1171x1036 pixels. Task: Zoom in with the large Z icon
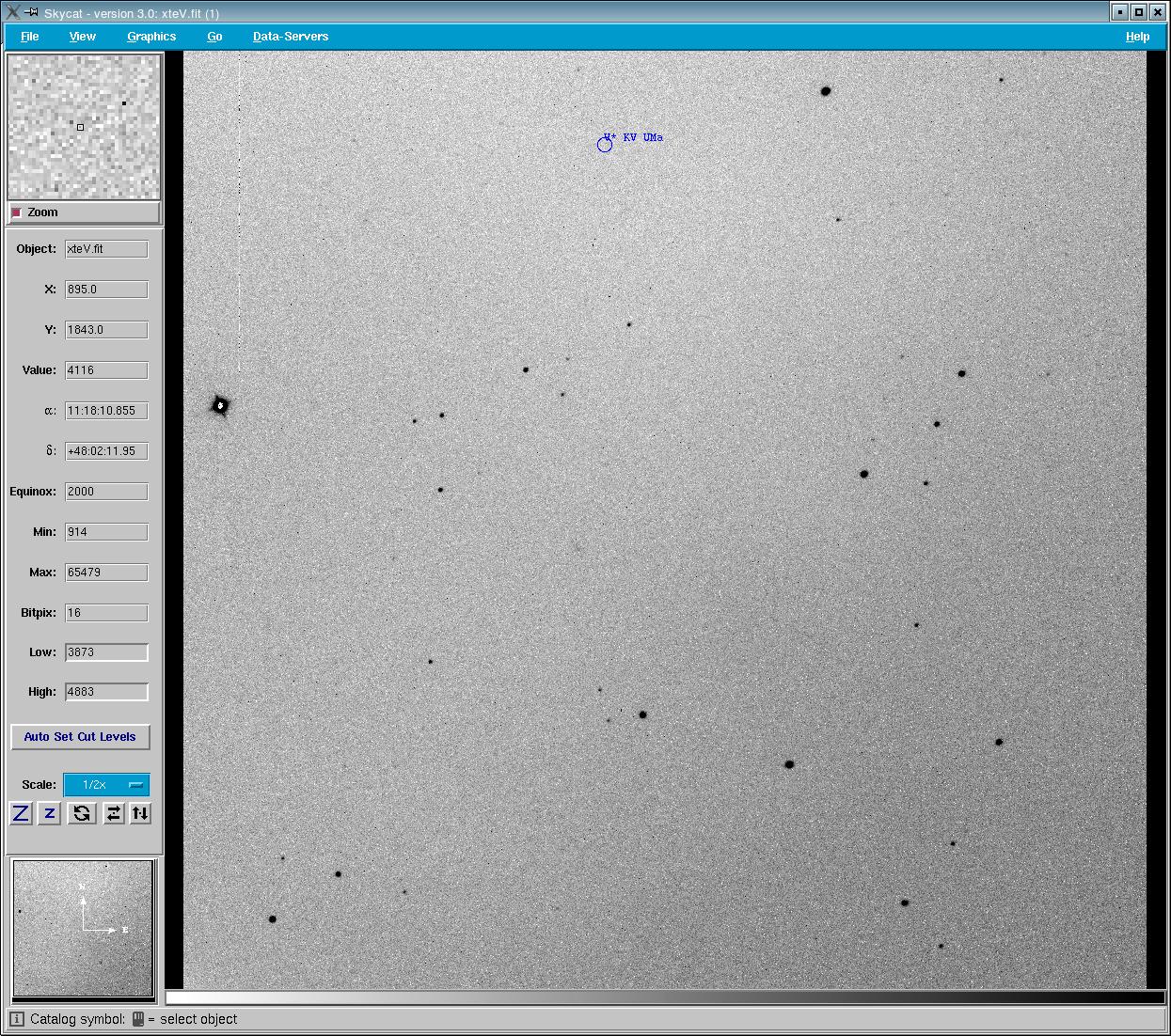pos(21,814)
